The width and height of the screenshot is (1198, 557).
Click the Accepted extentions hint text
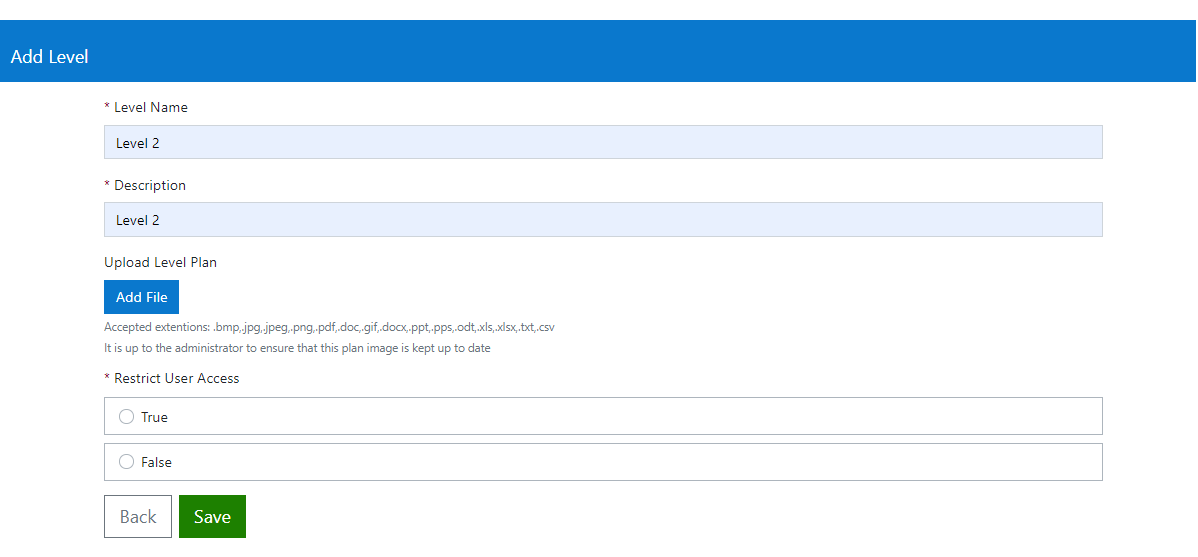329,327
